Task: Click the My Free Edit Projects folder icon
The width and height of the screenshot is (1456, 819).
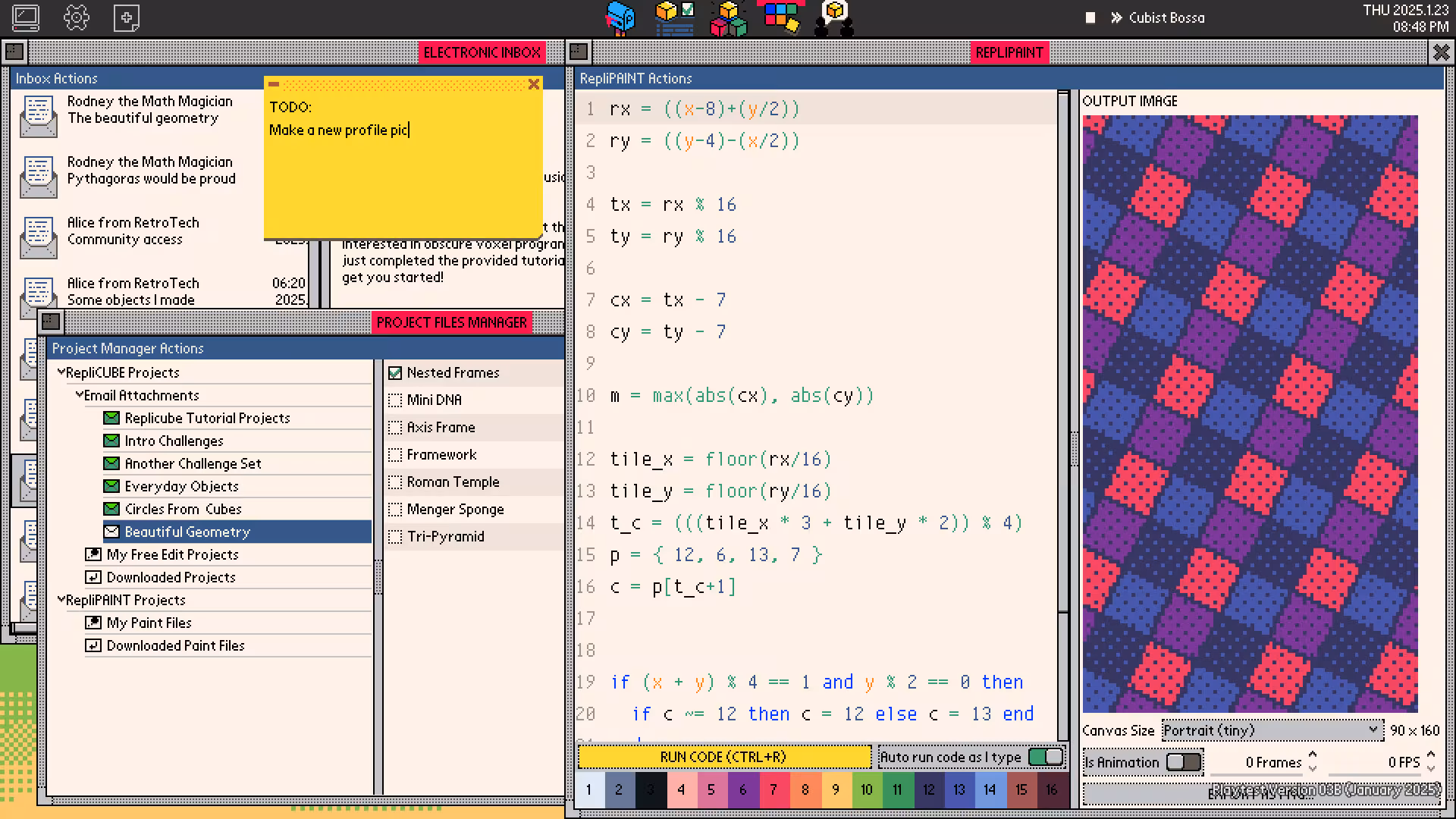Action: click(x=93, y=554)
